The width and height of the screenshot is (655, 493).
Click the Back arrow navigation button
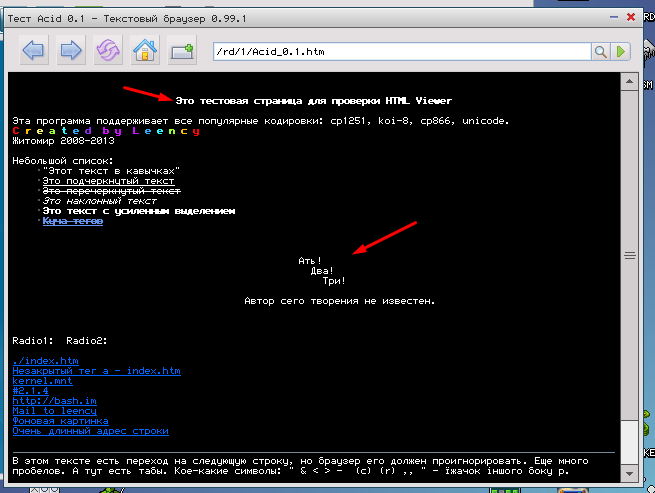coord(34,50)
